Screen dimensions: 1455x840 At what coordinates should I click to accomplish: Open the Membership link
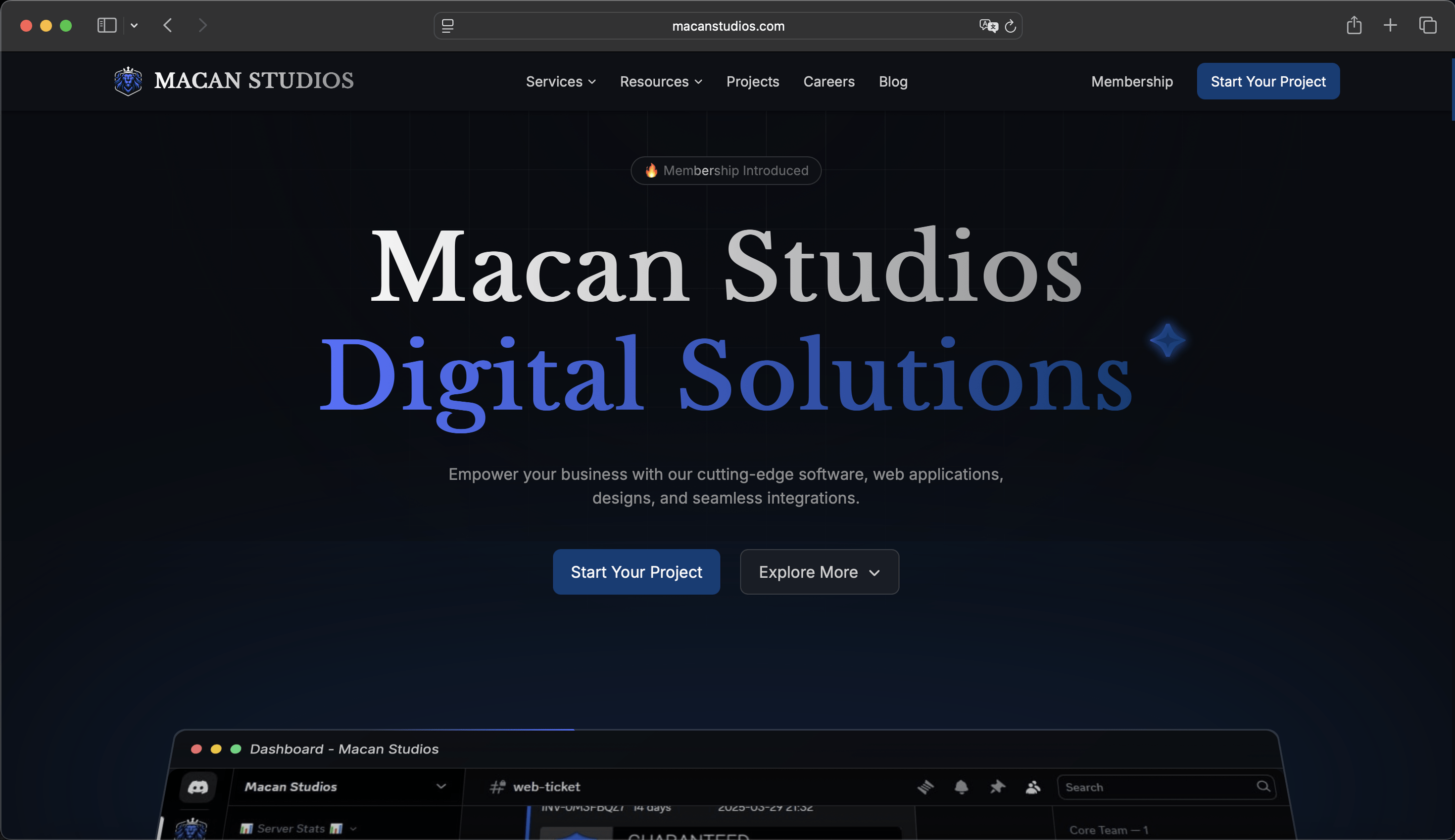(x=1131, y=81)
